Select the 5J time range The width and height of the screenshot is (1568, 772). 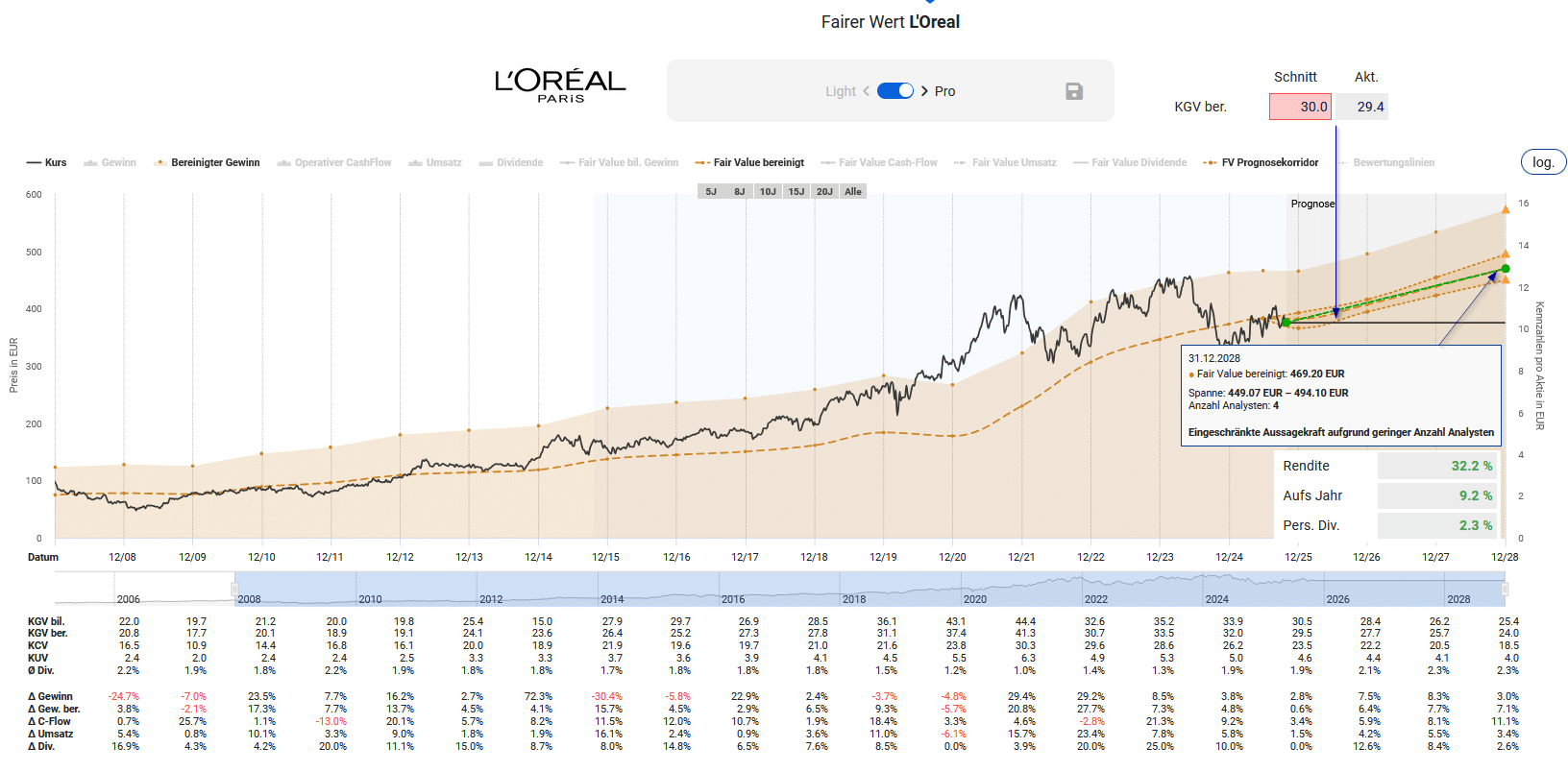[x=711, y=192]
